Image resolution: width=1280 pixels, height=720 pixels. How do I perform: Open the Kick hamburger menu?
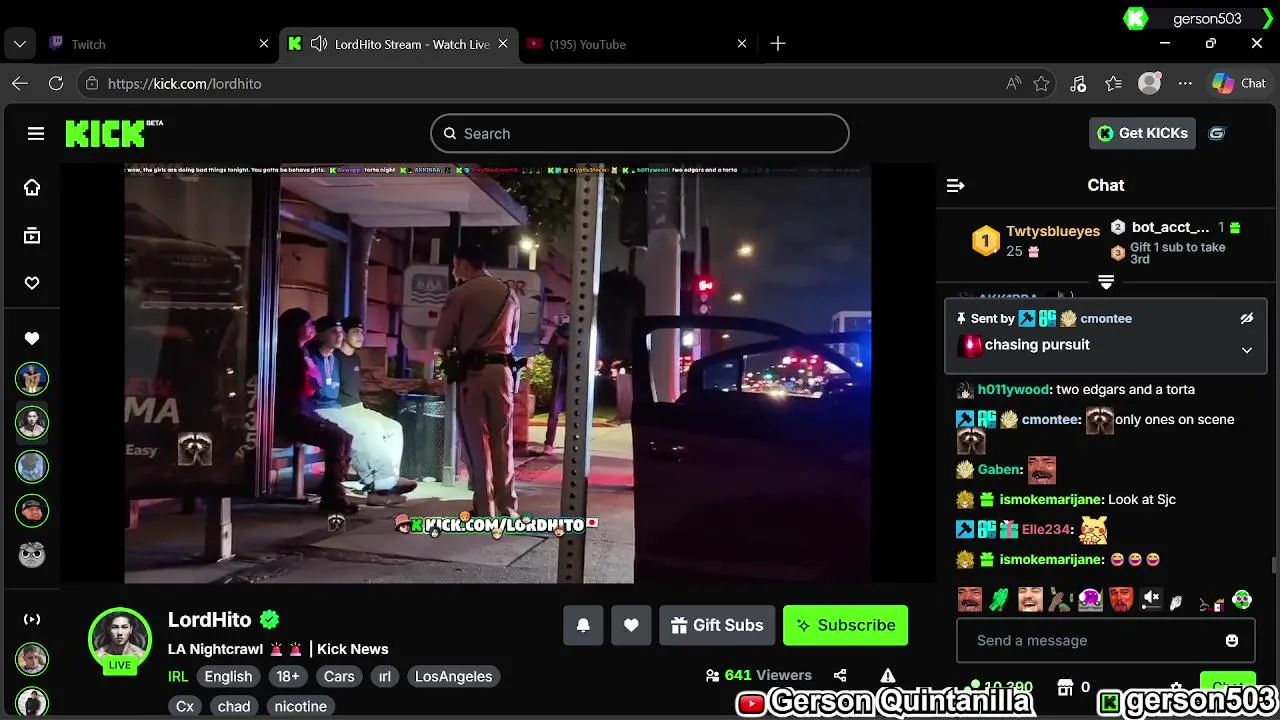(36, 133)
